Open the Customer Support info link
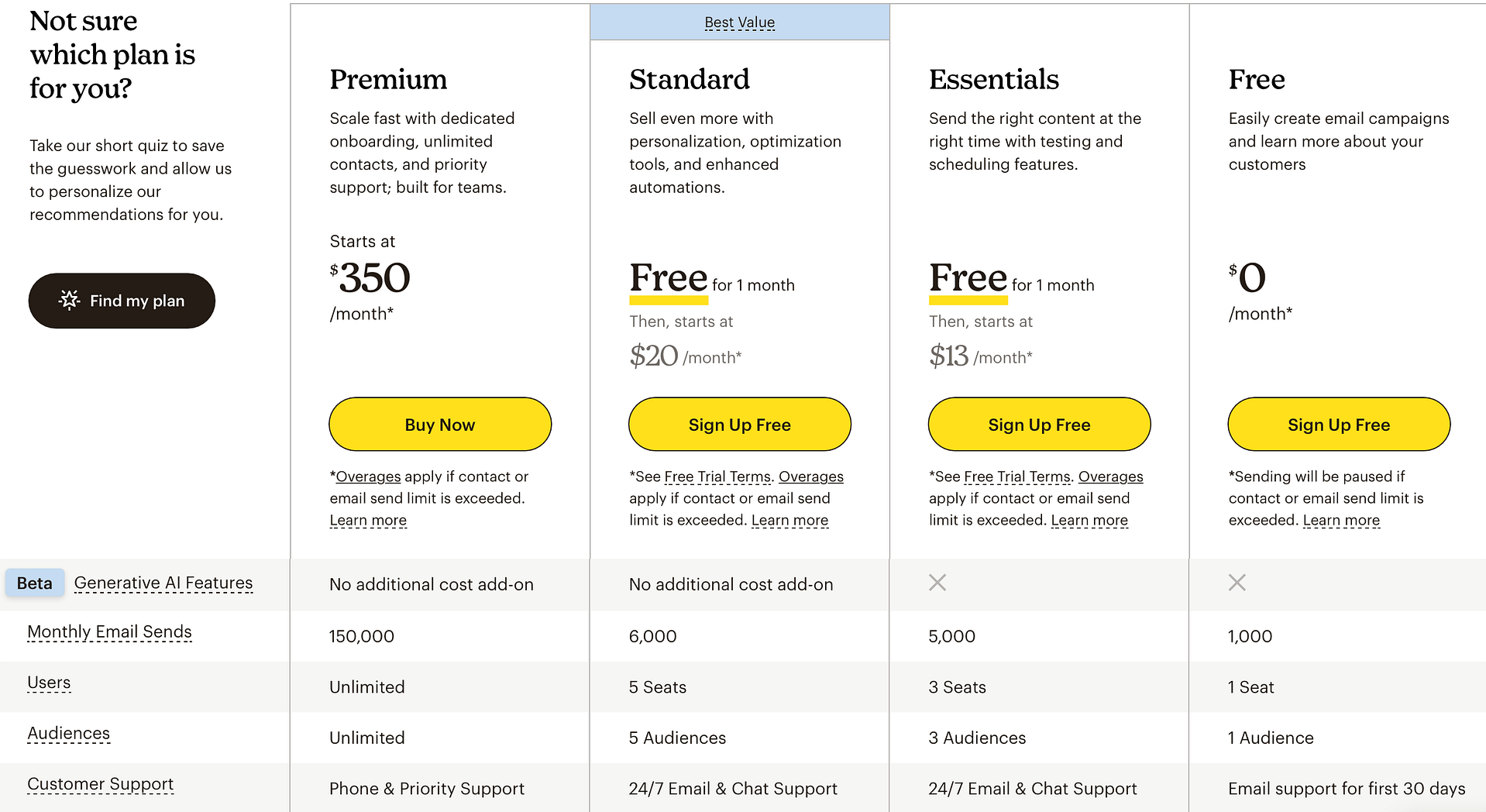The height and width of the screenshot is (812, 1486). (x=101, y=784)
